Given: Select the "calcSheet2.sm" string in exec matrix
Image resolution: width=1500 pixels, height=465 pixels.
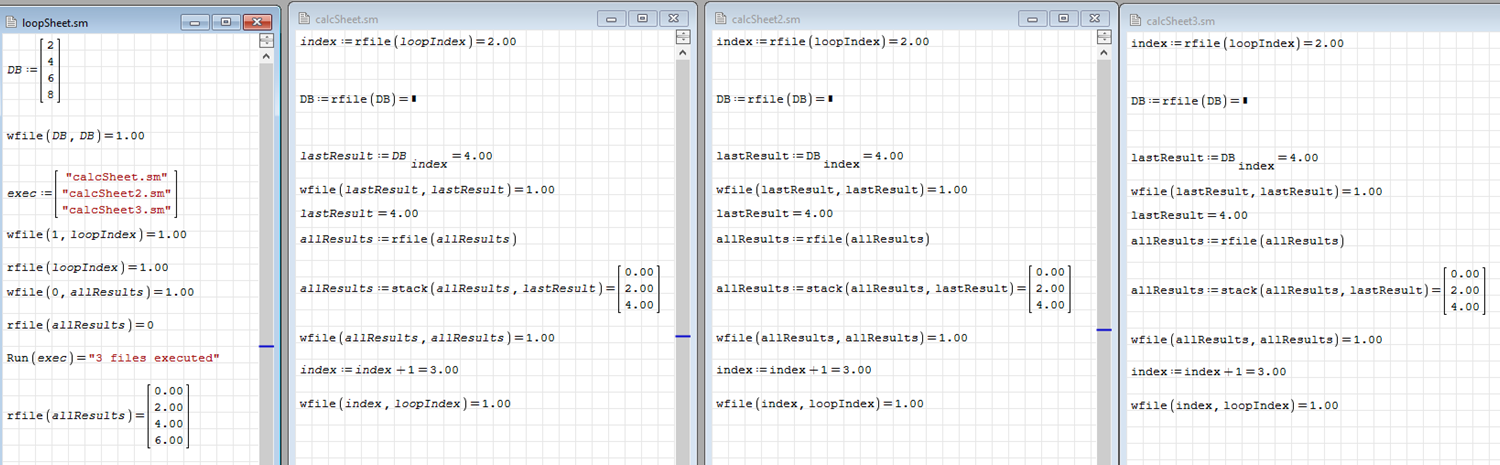Looking at the screenshot, I should 115,193.
